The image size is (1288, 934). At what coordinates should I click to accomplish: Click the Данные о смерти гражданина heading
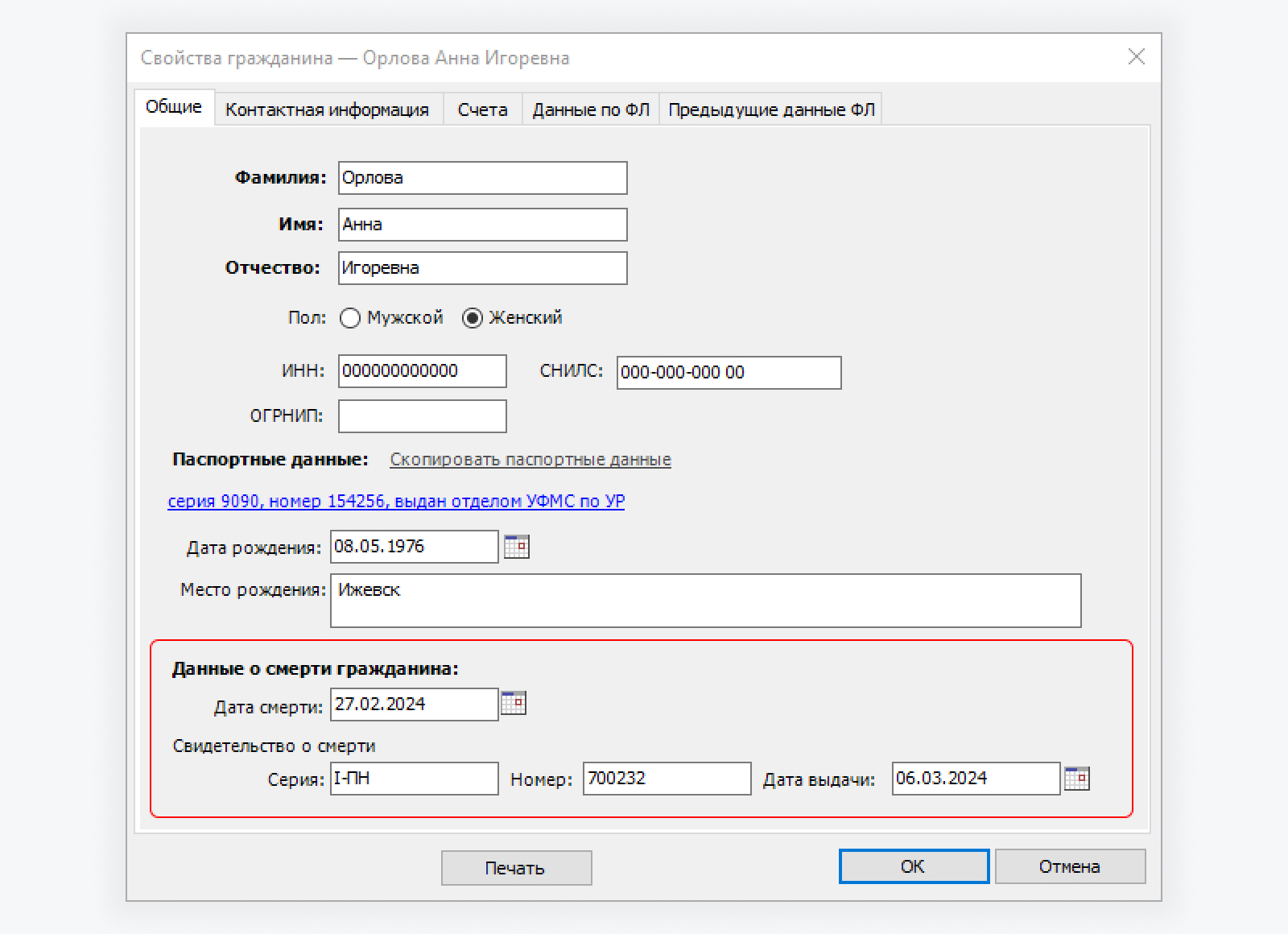[x=315, y=669]
